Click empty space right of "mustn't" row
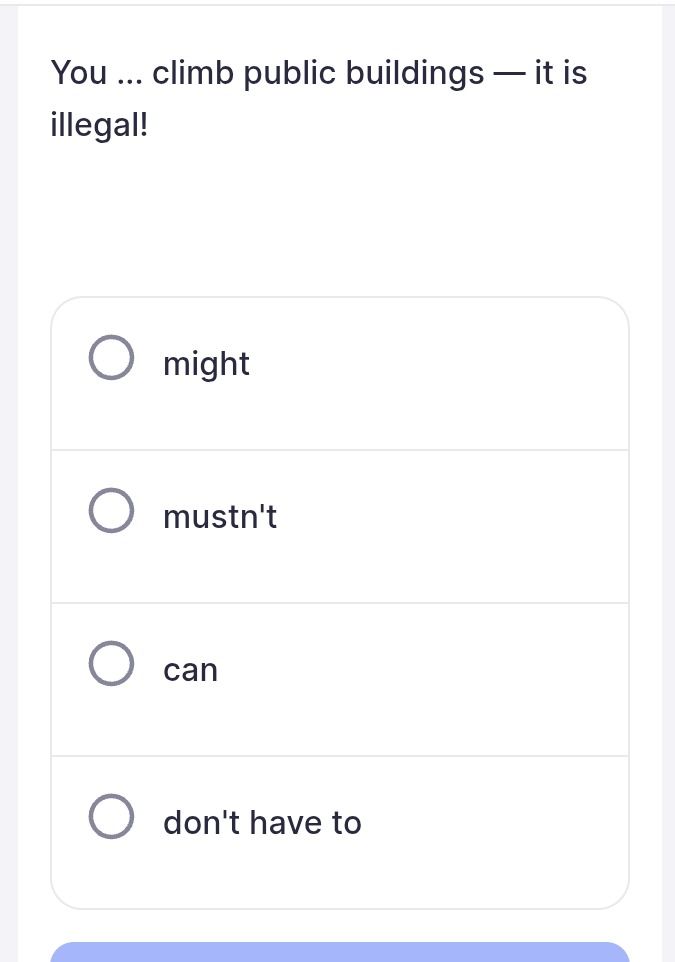The width and height of the screenshot is (675, 962). (453, 526)
